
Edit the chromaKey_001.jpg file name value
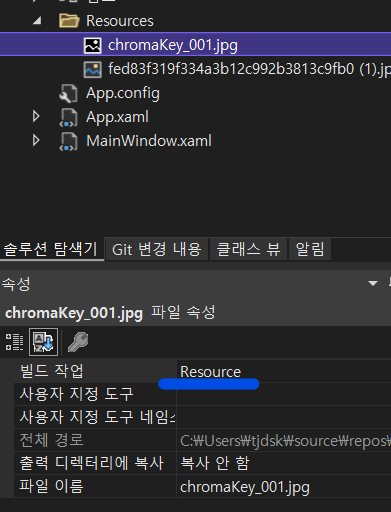click(284, 487)
